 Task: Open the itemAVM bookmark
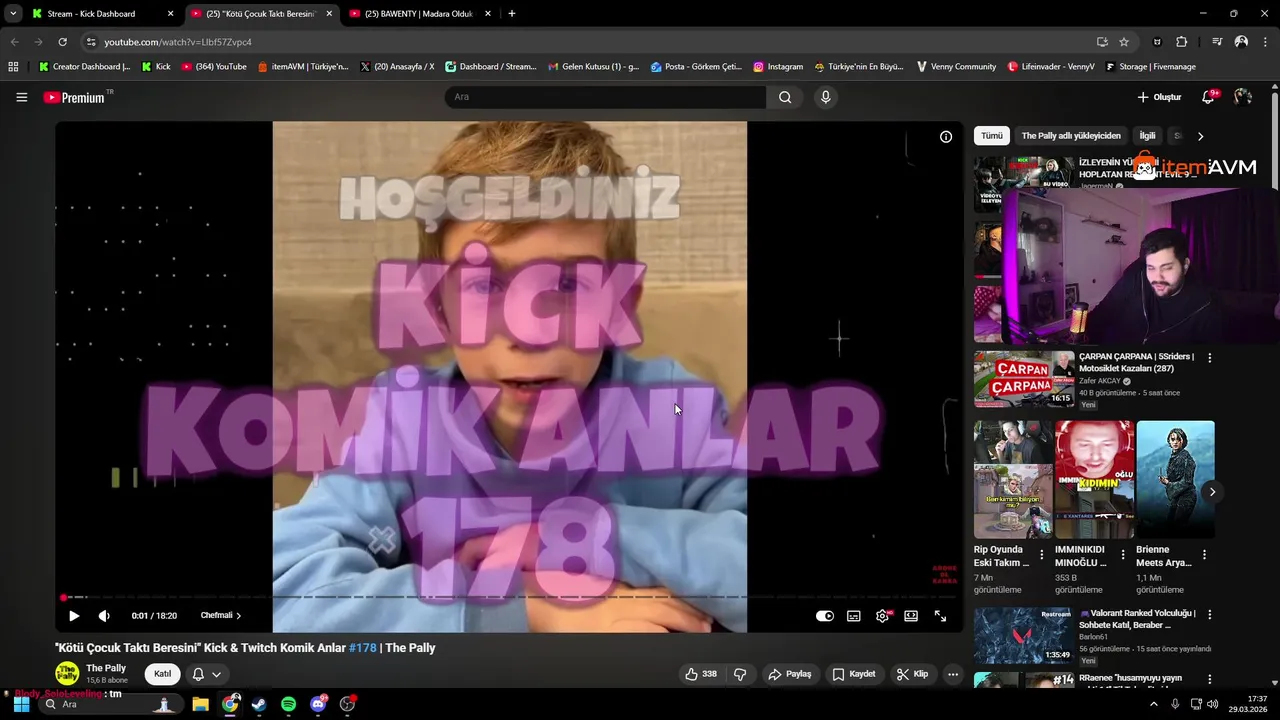303,67
